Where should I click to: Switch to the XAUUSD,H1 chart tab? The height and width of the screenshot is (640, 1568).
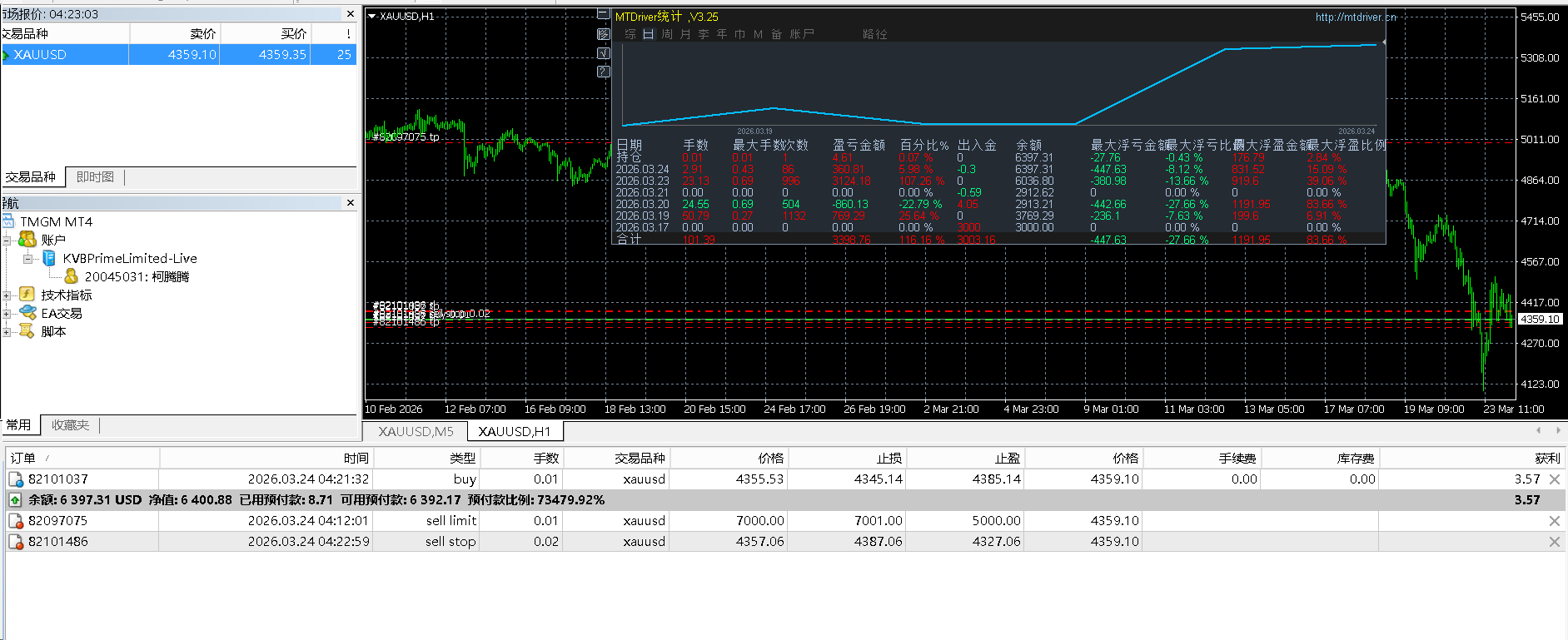pos(515,431)
